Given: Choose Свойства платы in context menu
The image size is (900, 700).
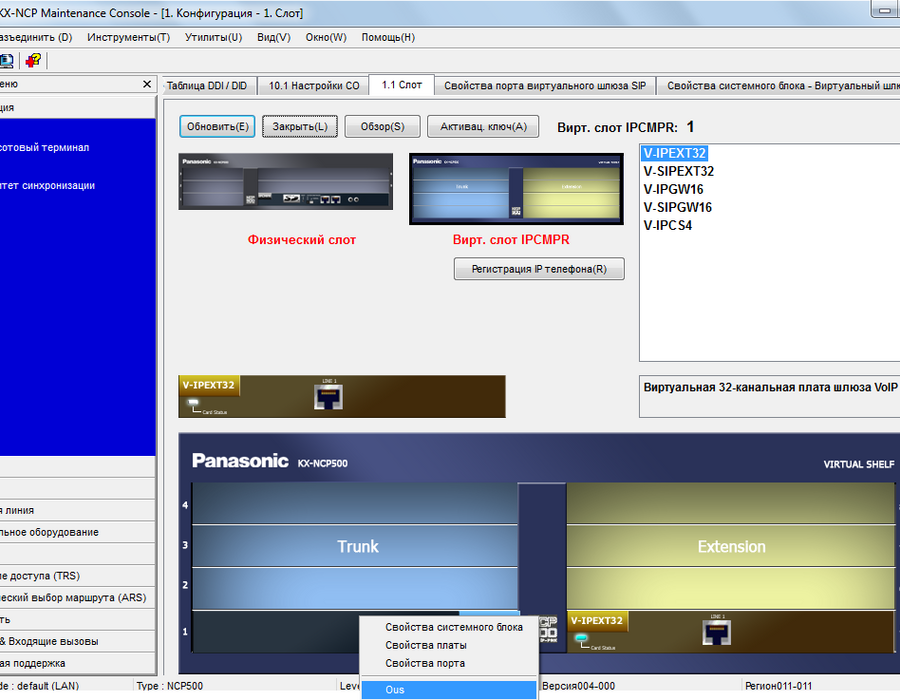Looking at the screenshot, I should coord(449,645).
